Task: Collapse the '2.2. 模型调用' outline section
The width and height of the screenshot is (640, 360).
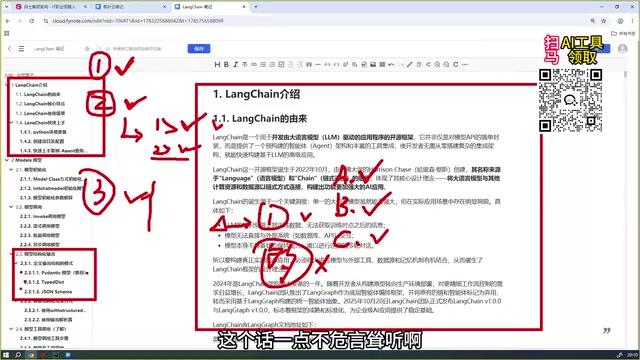Action: tap(11, 207)
